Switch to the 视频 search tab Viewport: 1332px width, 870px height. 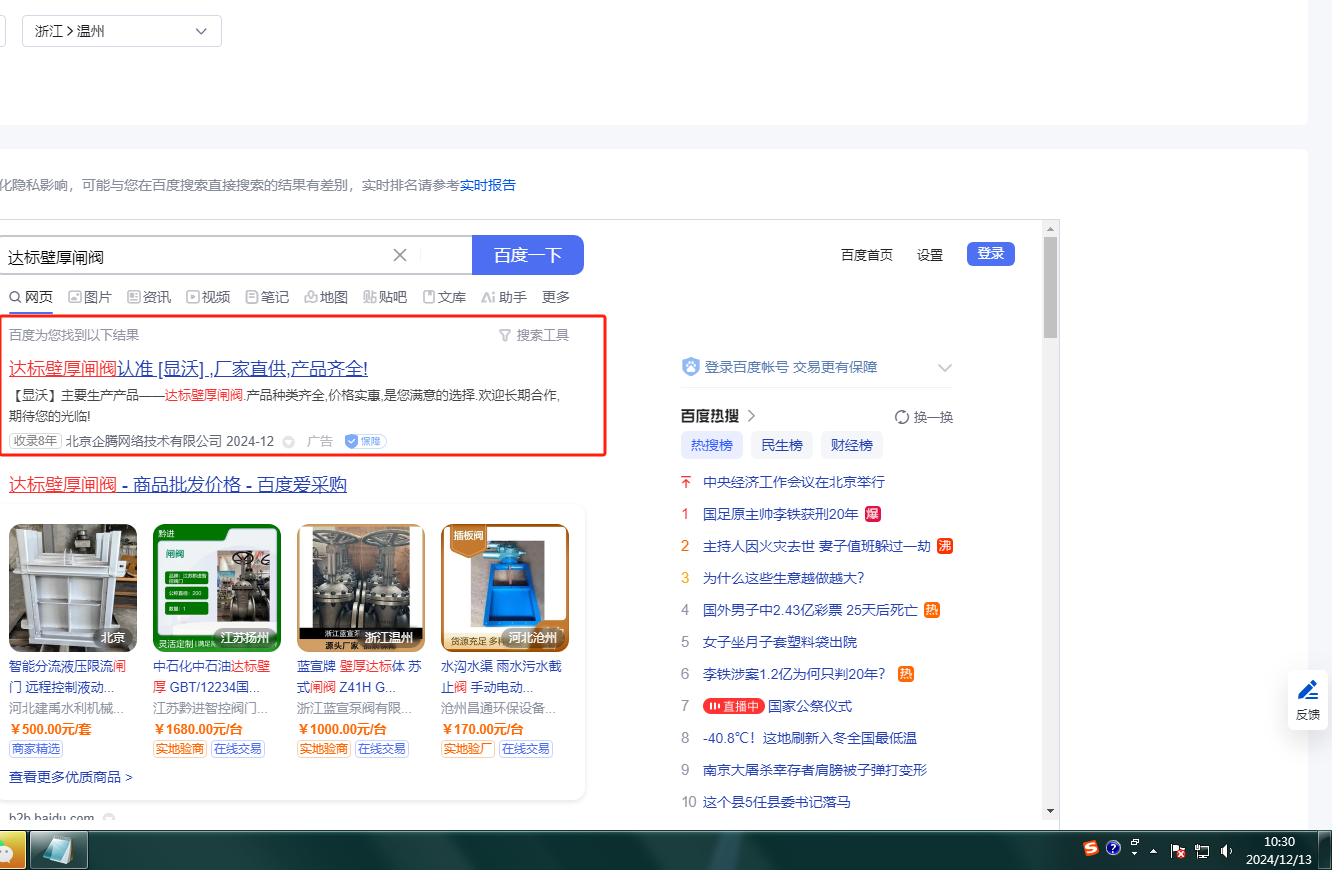pyautogui.click(x=208, y=297)
